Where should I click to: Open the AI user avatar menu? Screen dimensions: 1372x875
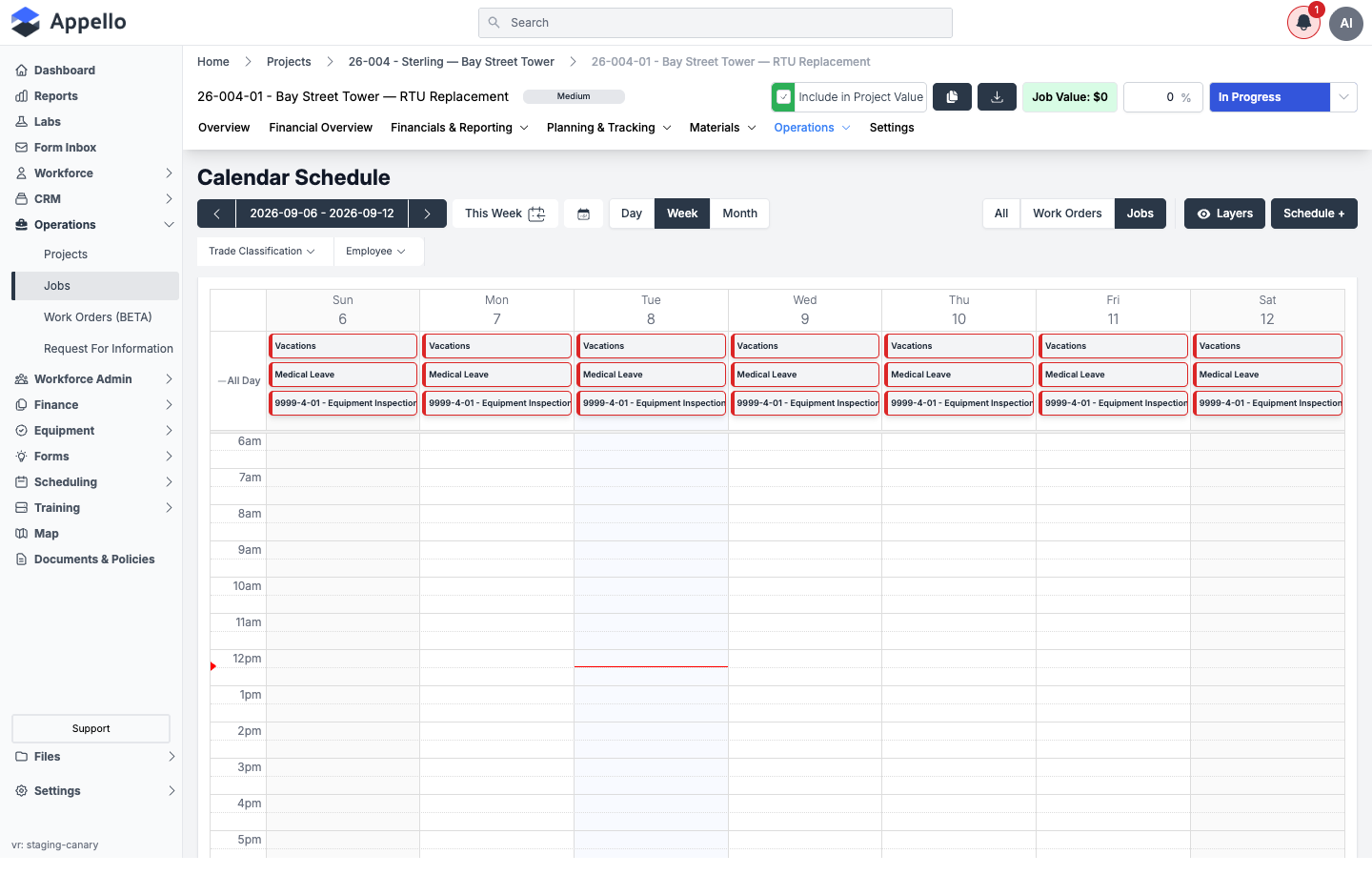coord(1346,23)
